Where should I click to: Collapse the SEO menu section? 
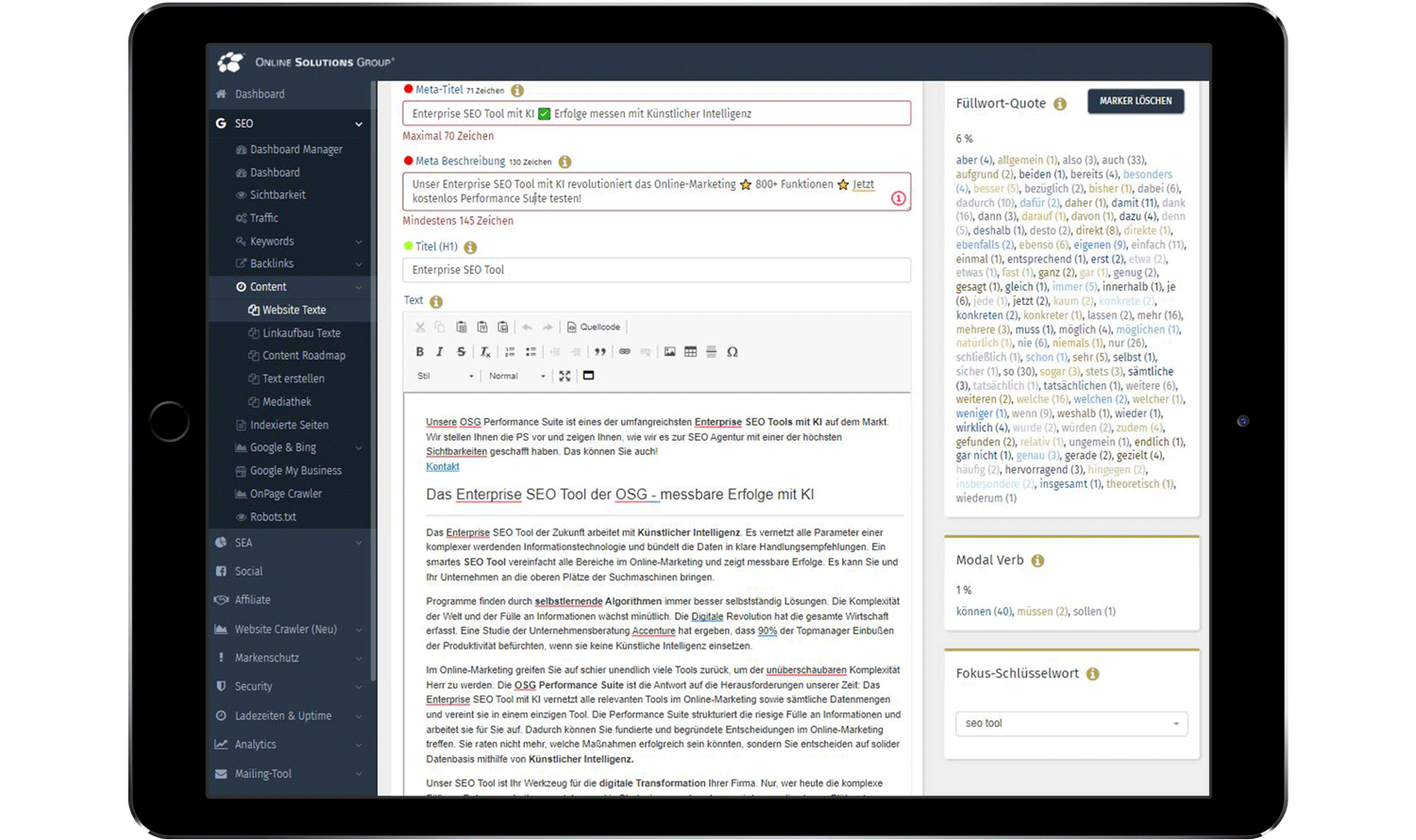[x=359, y=124]
